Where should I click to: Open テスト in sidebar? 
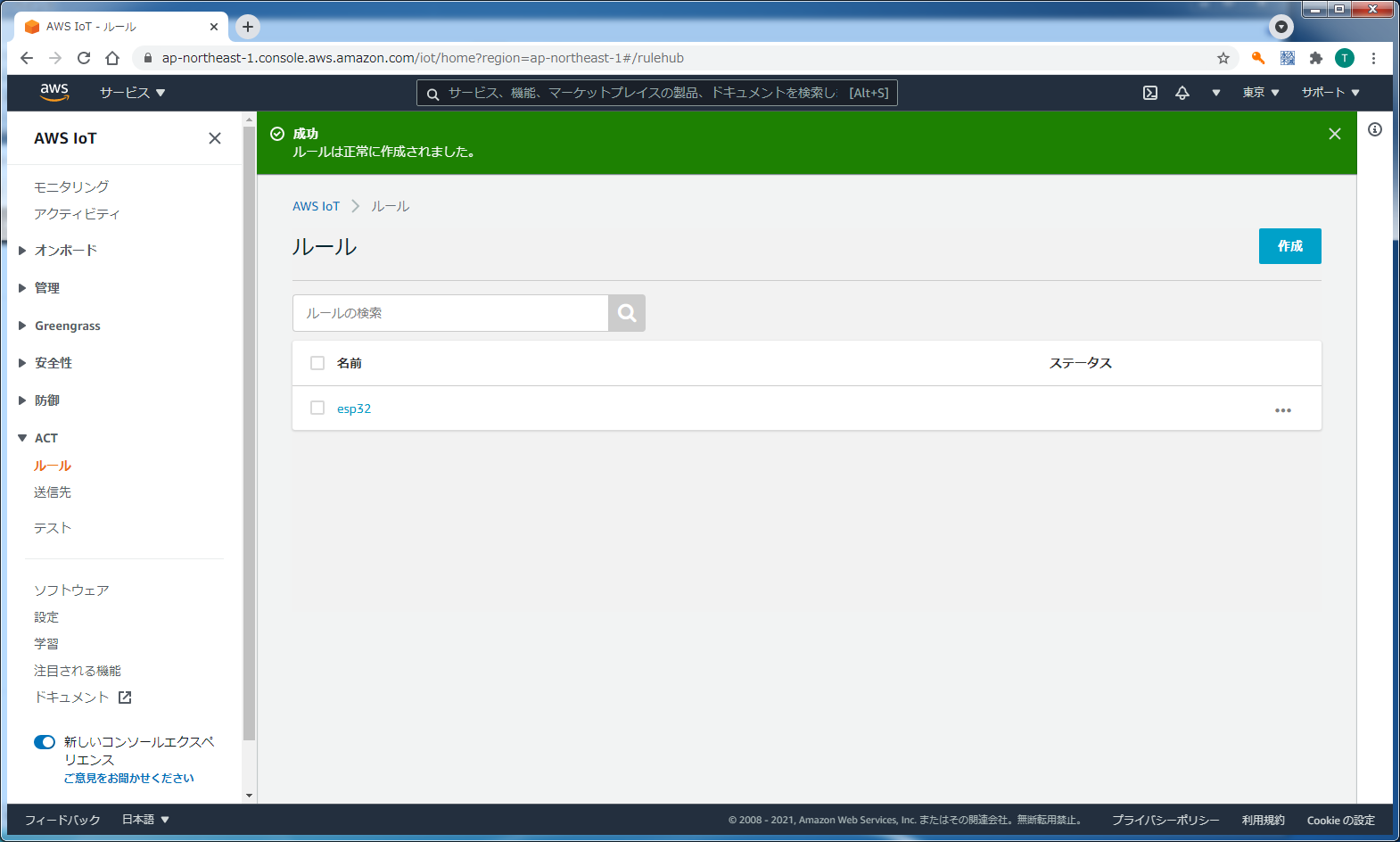53,528
